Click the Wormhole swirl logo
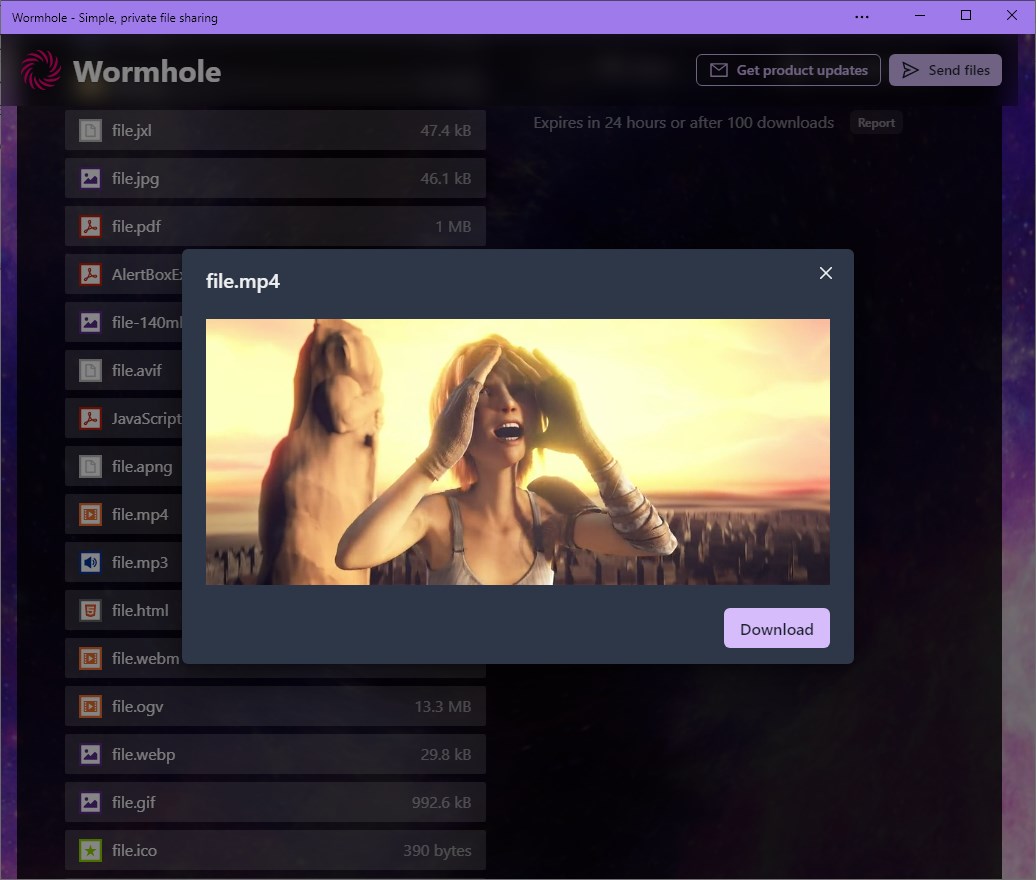 tap(41, 70)
